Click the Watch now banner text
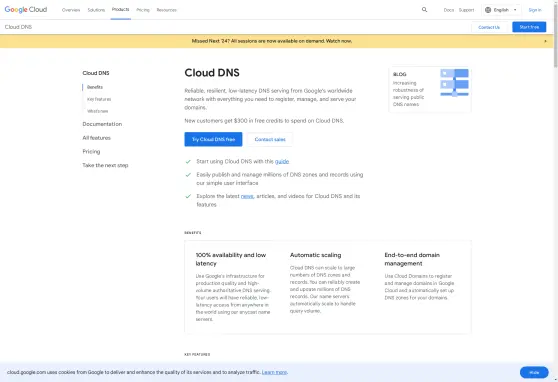558x382 pixels. tap(339, 41)
